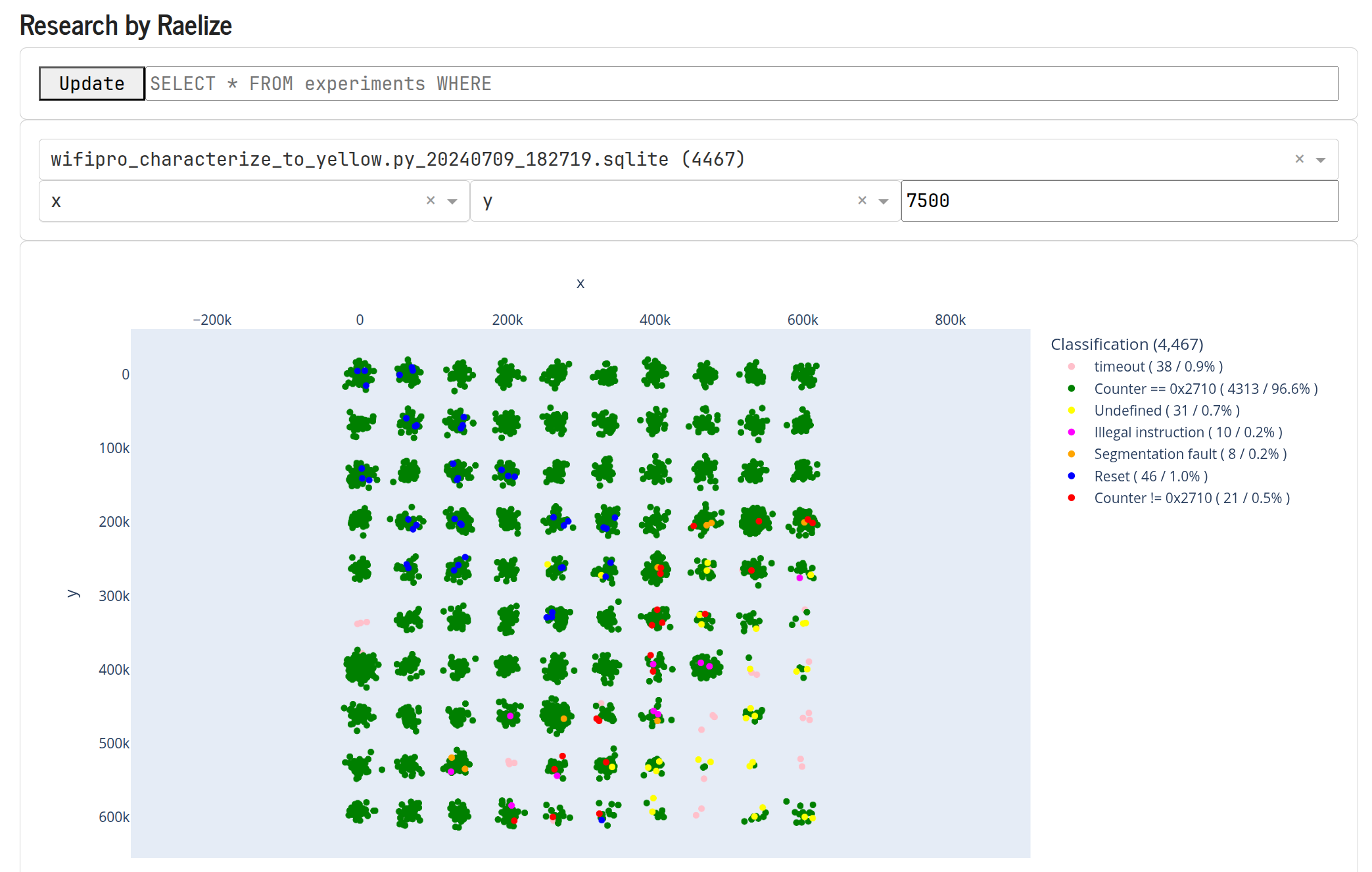1372x872 pixels.
Task: Toggle Reset legend entry
Action: [1150, 476]
